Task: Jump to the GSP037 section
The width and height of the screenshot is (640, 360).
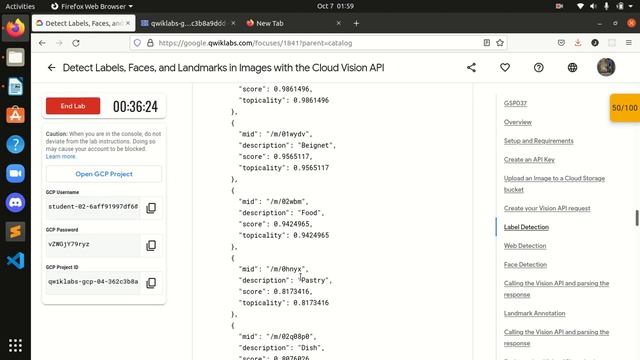Action: 515,103
